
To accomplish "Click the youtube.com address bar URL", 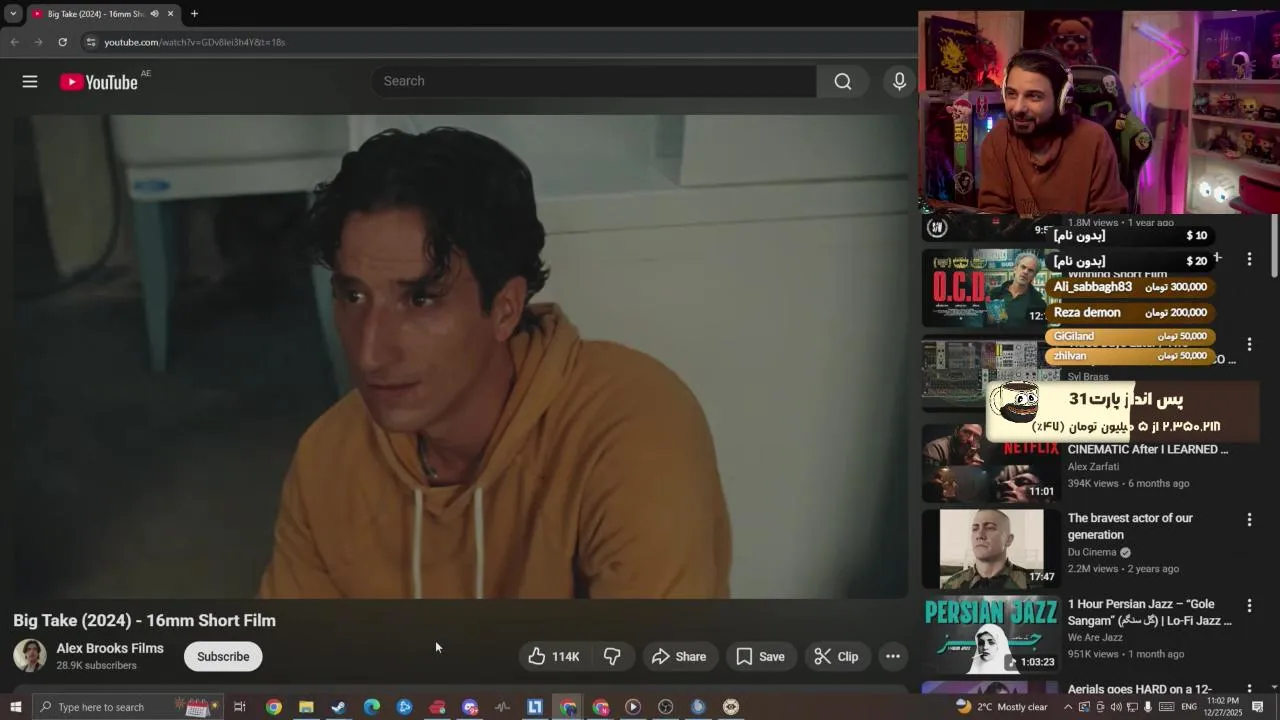I will 195,42.
